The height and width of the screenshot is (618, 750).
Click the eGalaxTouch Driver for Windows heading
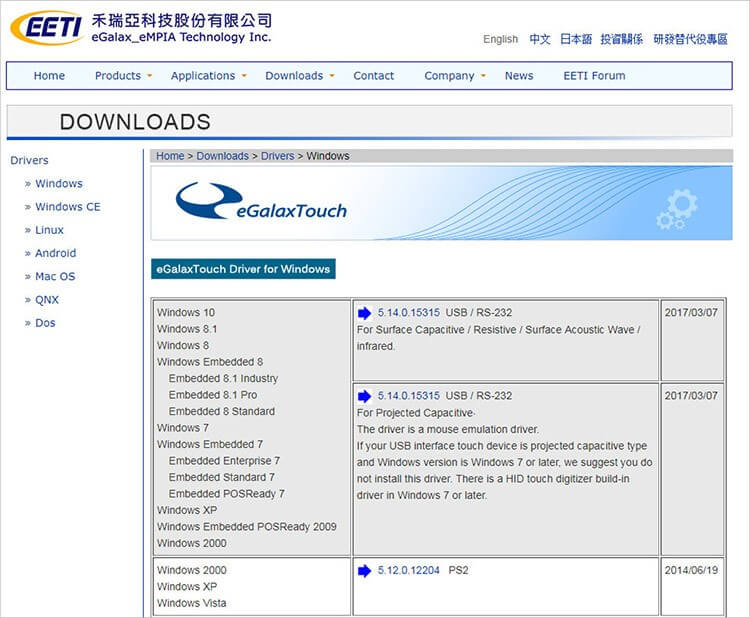coord(242,269)
